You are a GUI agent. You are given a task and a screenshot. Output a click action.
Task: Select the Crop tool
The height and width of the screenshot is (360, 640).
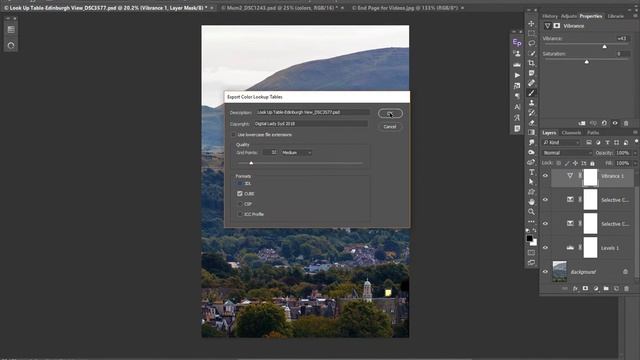point(531,63)
